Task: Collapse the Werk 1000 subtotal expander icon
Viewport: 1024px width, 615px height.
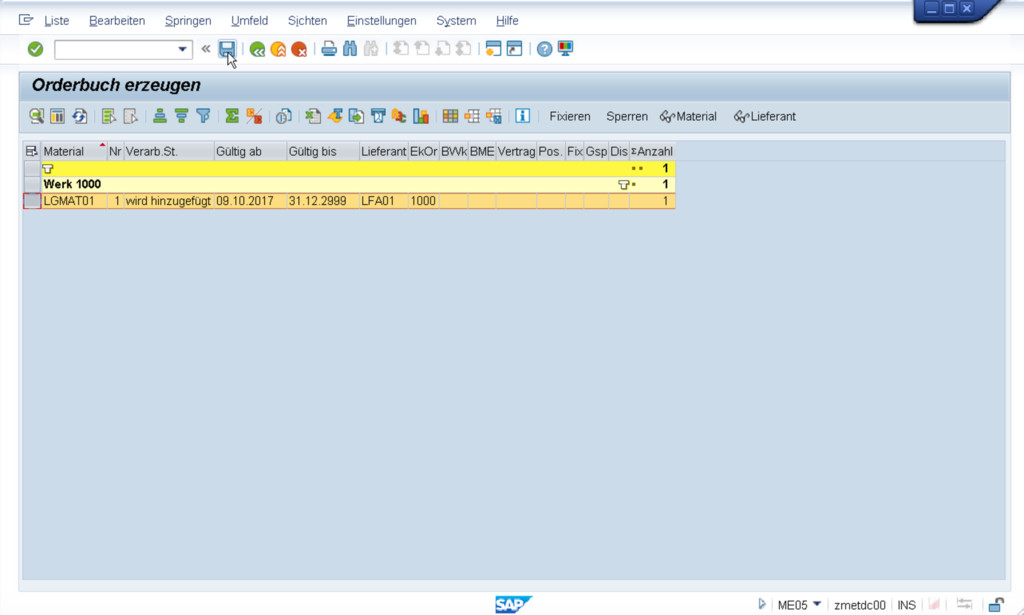Action: [x=624, y=185]
